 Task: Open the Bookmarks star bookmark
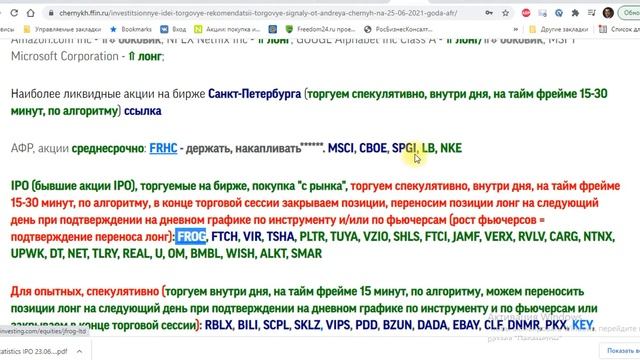pyautogui.click(x=131, y=29)
